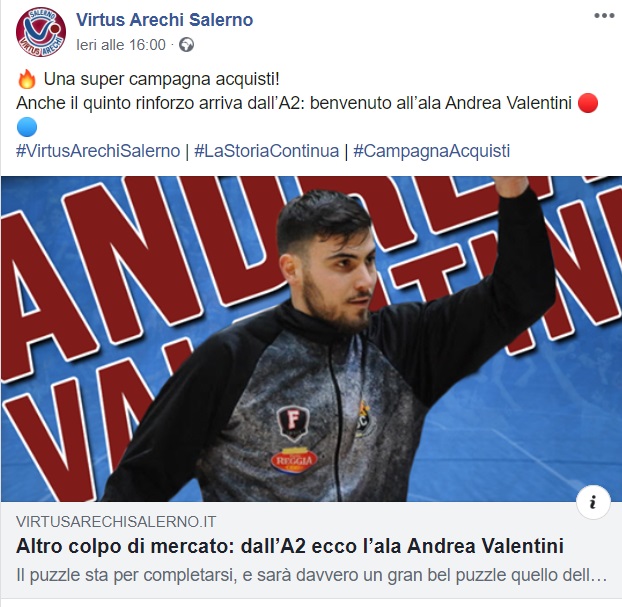Screen dimensions: 622x607
Task: Open the #LaStoriaContinua hashtag
Action: tap(267, 151)
